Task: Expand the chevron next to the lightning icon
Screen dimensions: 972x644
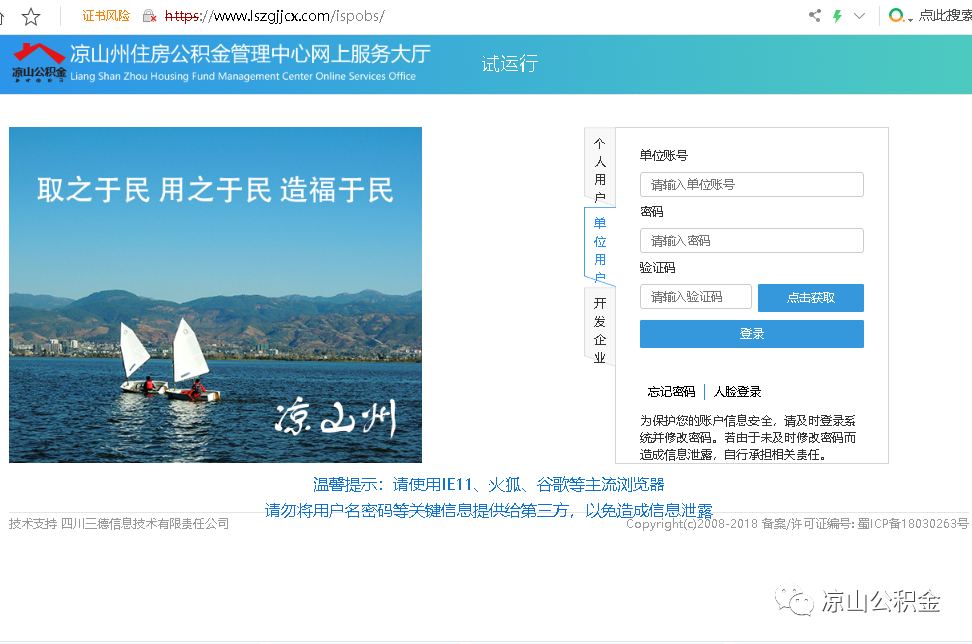Action: 861,16
